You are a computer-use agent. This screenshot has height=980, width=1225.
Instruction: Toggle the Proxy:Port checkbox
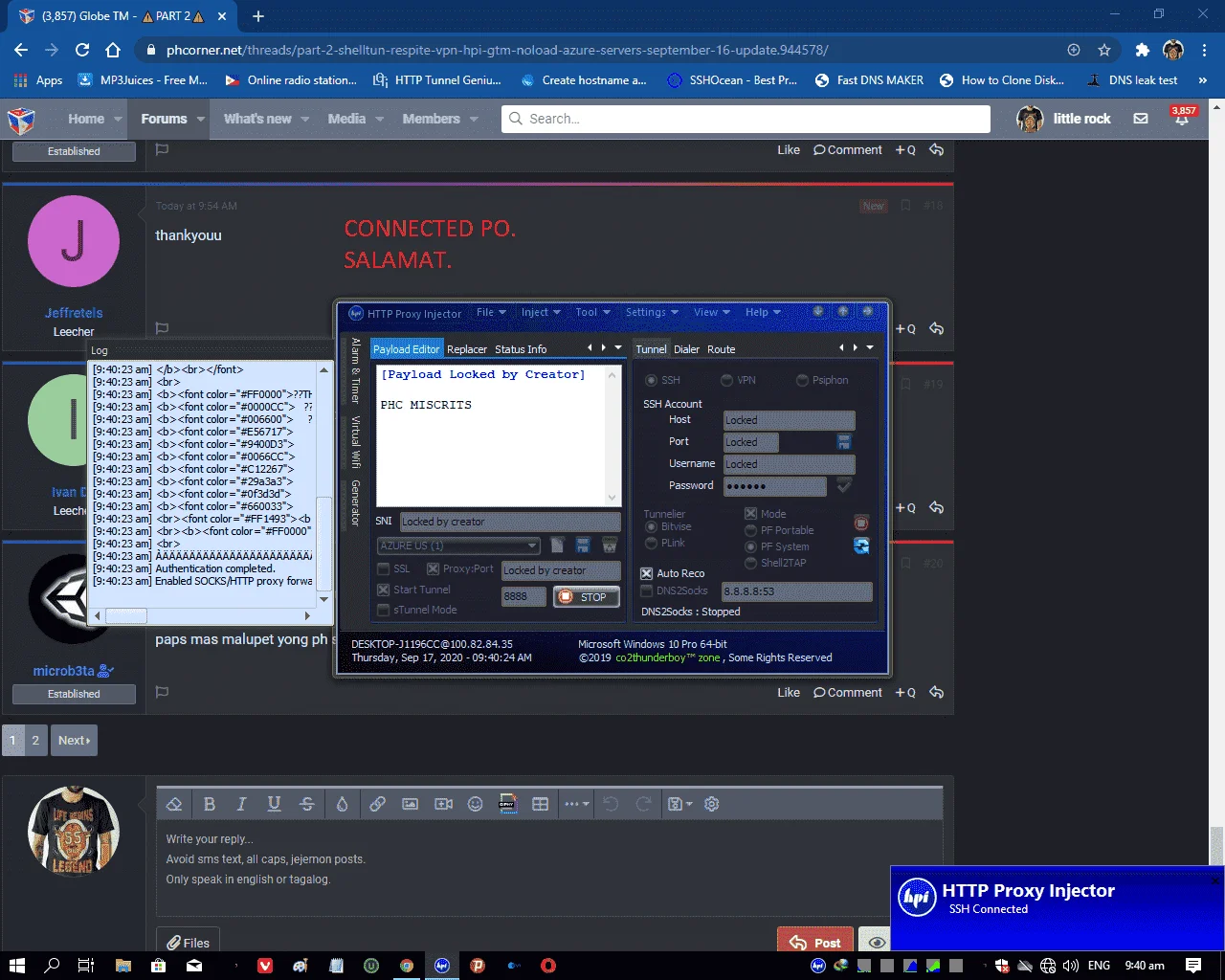pos(433,568)
